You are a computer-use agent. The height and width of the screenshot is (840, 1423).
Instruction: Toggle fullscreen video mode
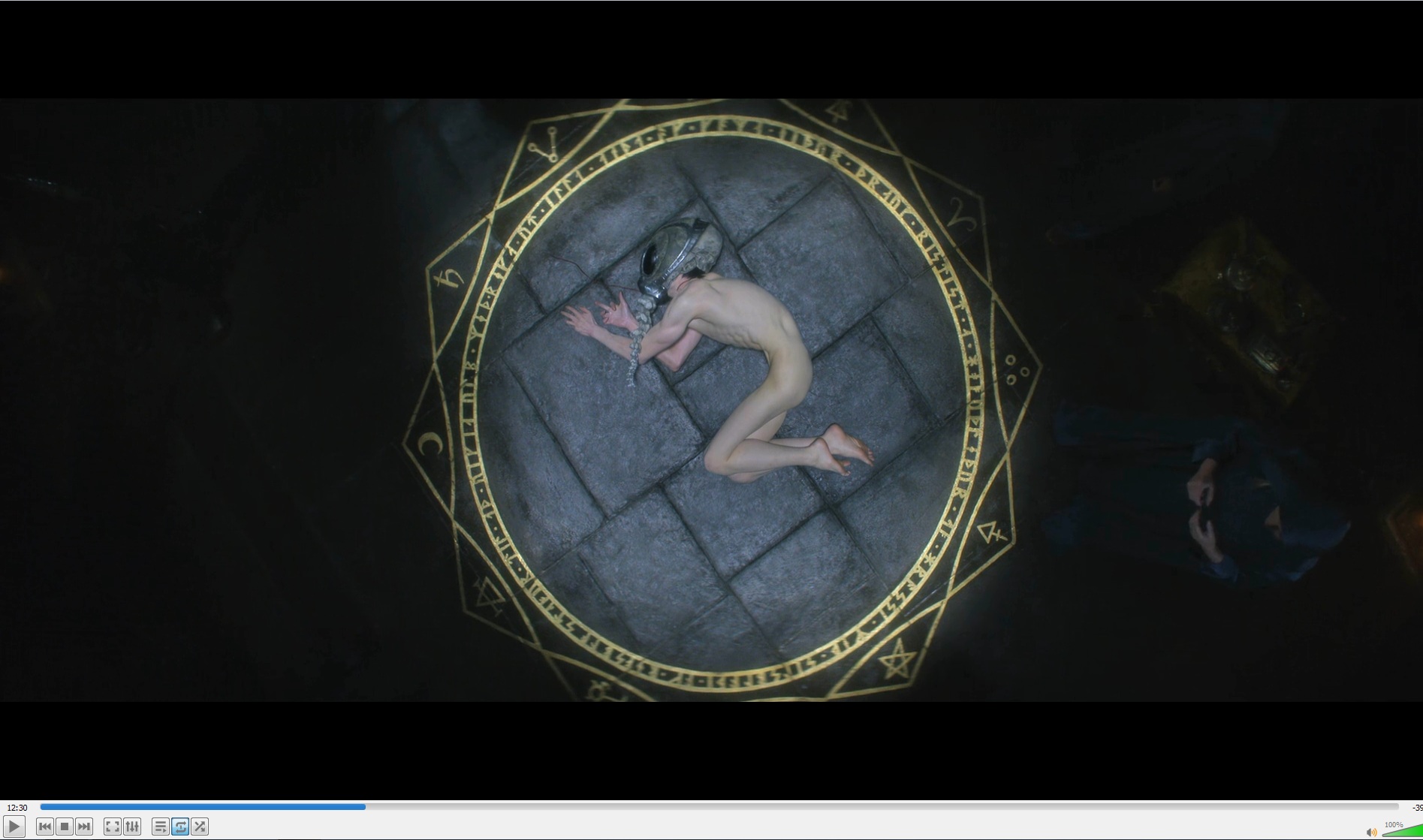coord(113,826)
